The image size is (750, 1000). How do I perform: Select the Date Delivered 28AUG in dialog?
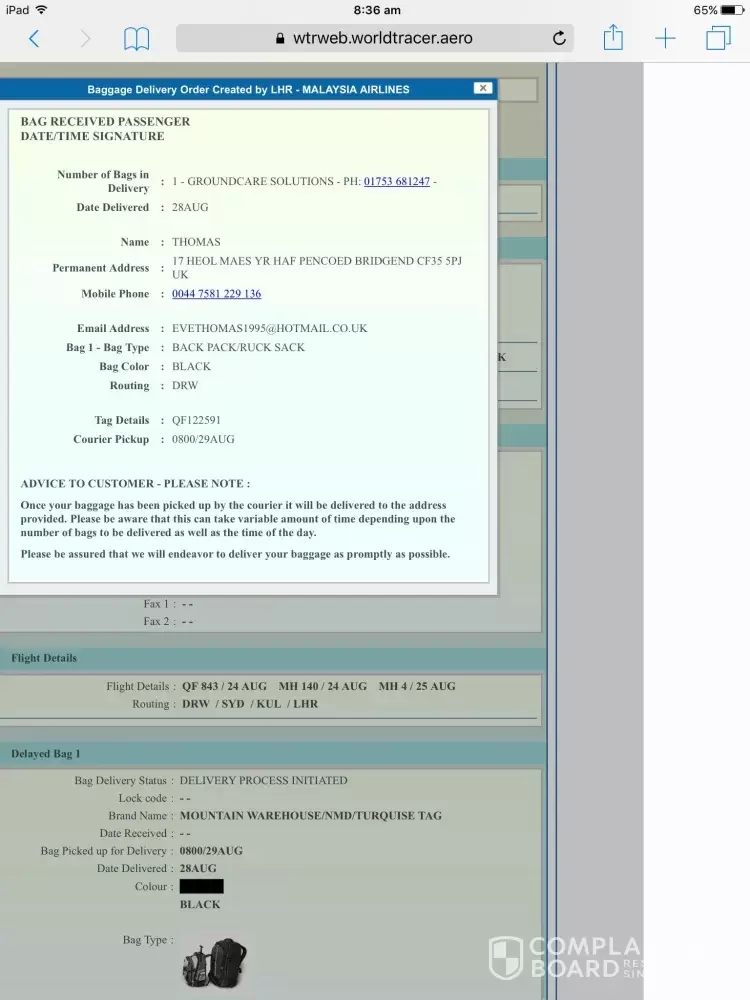[190, 207]
